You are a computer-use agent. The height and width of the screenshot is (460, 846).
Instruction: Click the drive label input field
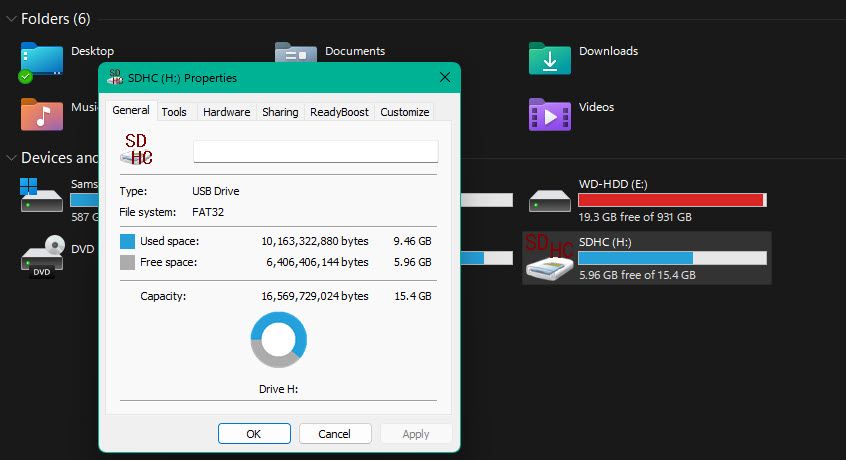coord(316,152)
